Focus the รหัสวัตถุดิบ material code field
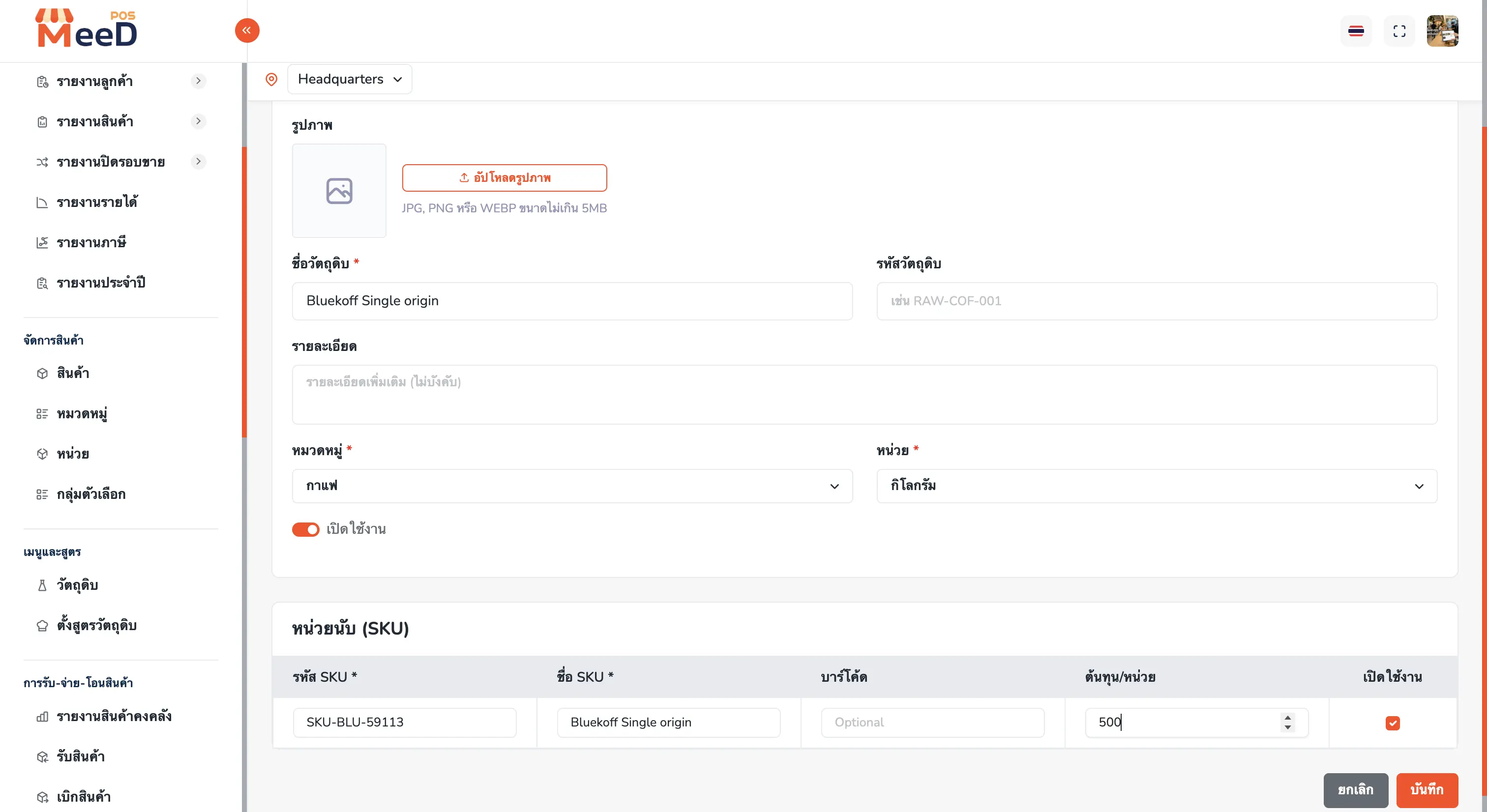This screenshot has height=812, width=1487. click(x=1157, y=301)
